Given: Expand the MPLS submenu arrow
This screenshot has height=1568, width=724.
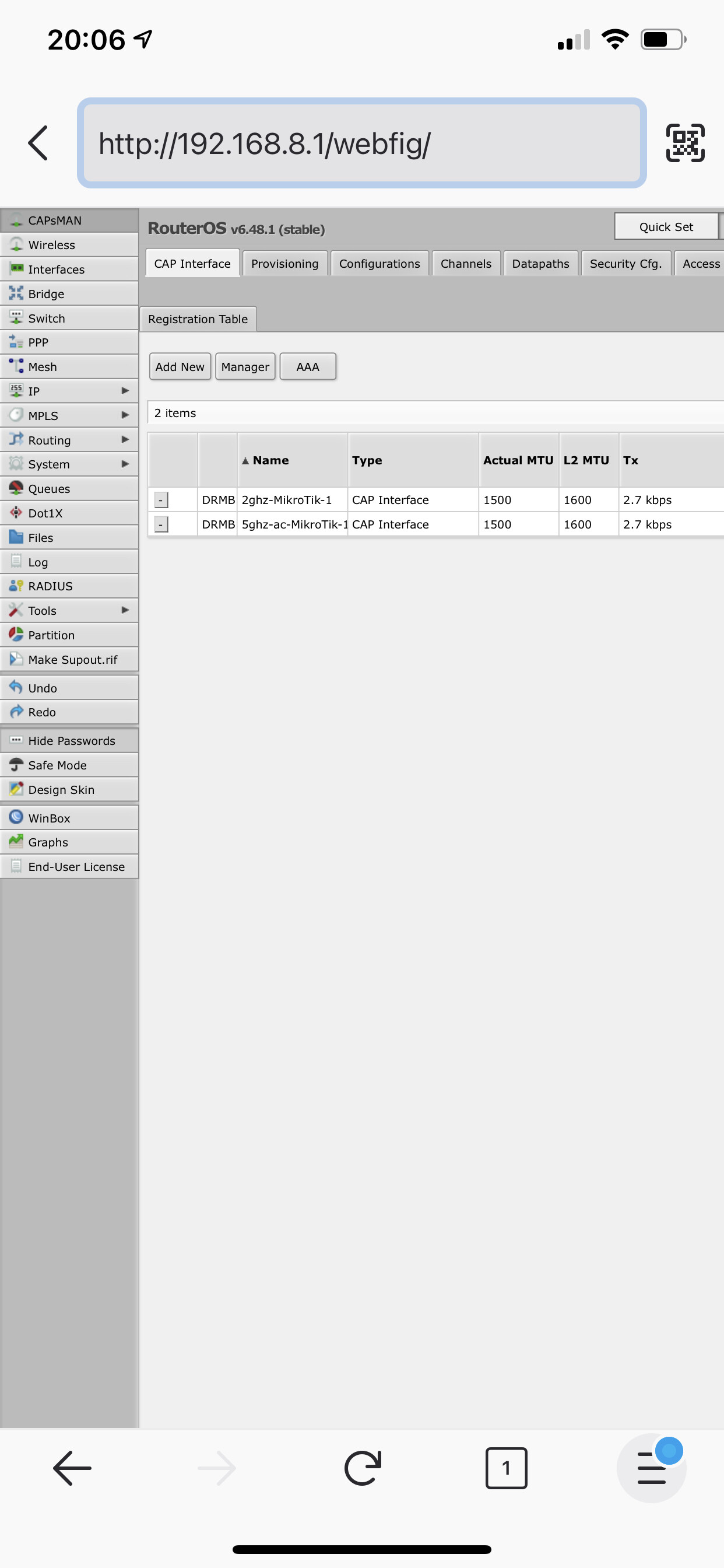Looking at the screenshot, I should (125, 415).
